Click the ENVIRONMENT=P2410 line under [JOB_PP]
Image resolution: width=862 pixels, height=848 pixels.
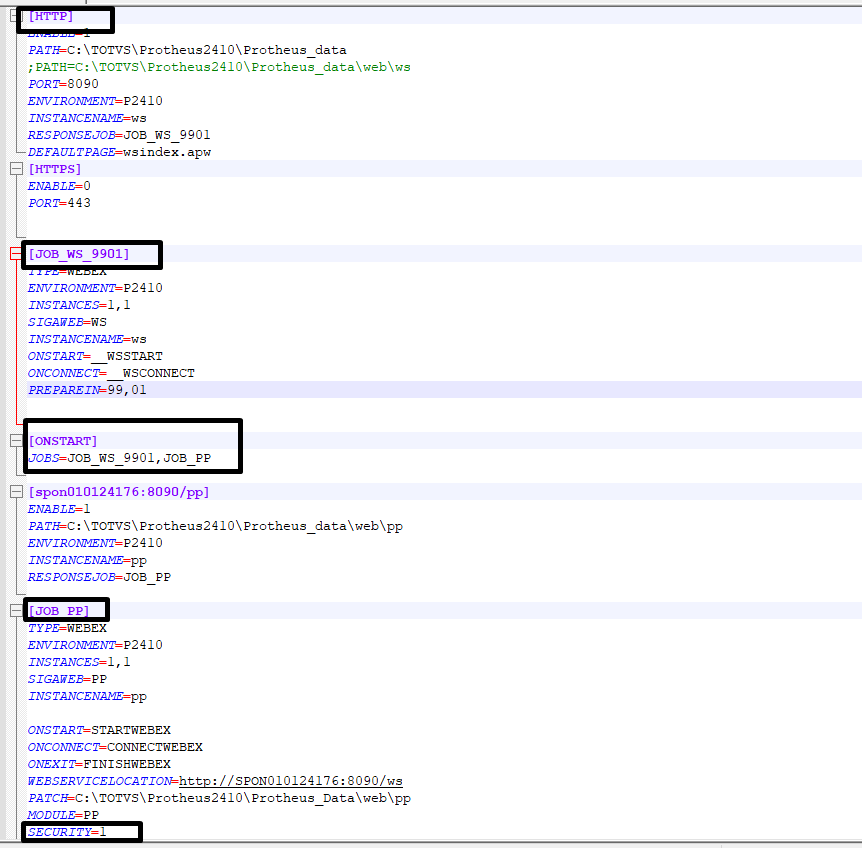[x=95, y=645]
